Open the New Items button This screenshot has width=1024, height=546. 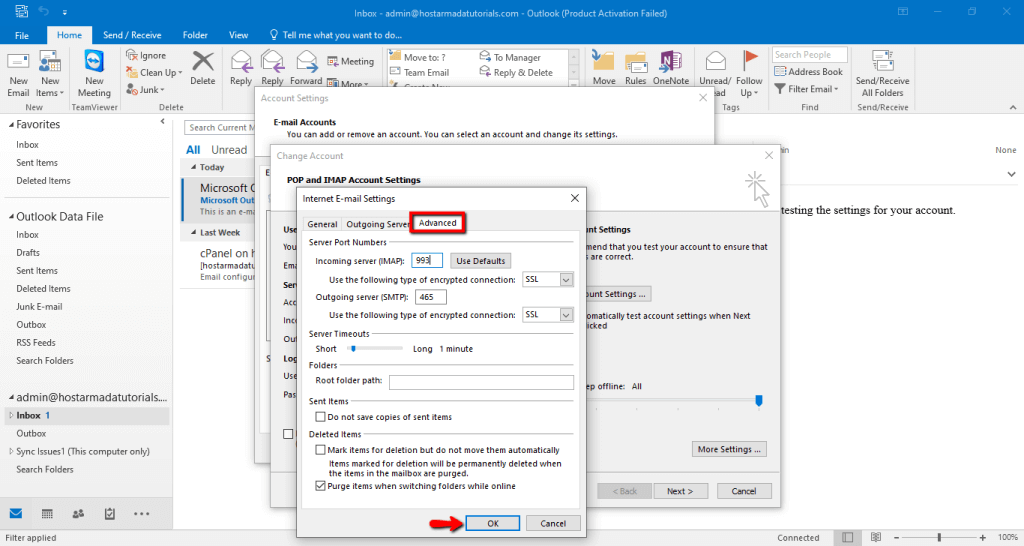coord(50,75)
